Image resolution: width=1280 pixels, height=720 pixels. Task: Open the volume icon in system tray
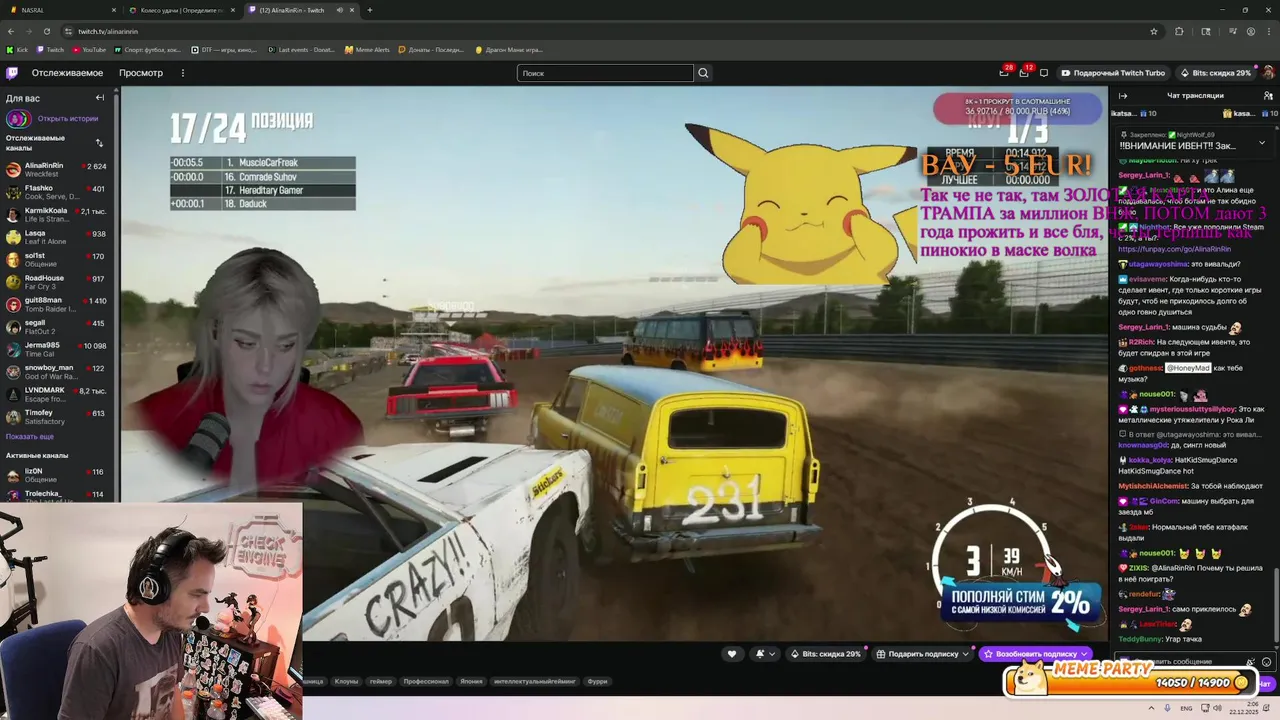tap(1219, 708)
